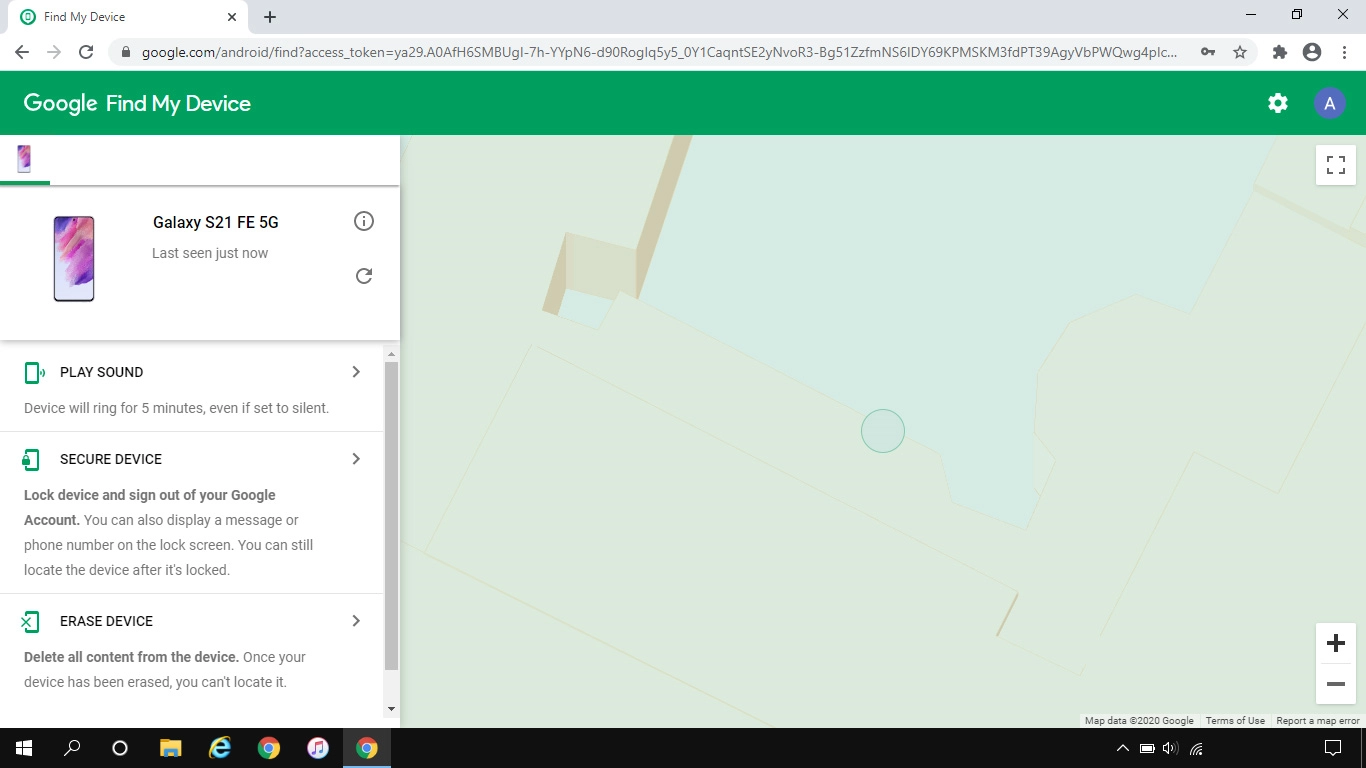Click the Galaxy S21 FE 5G device name

point(215,222)
